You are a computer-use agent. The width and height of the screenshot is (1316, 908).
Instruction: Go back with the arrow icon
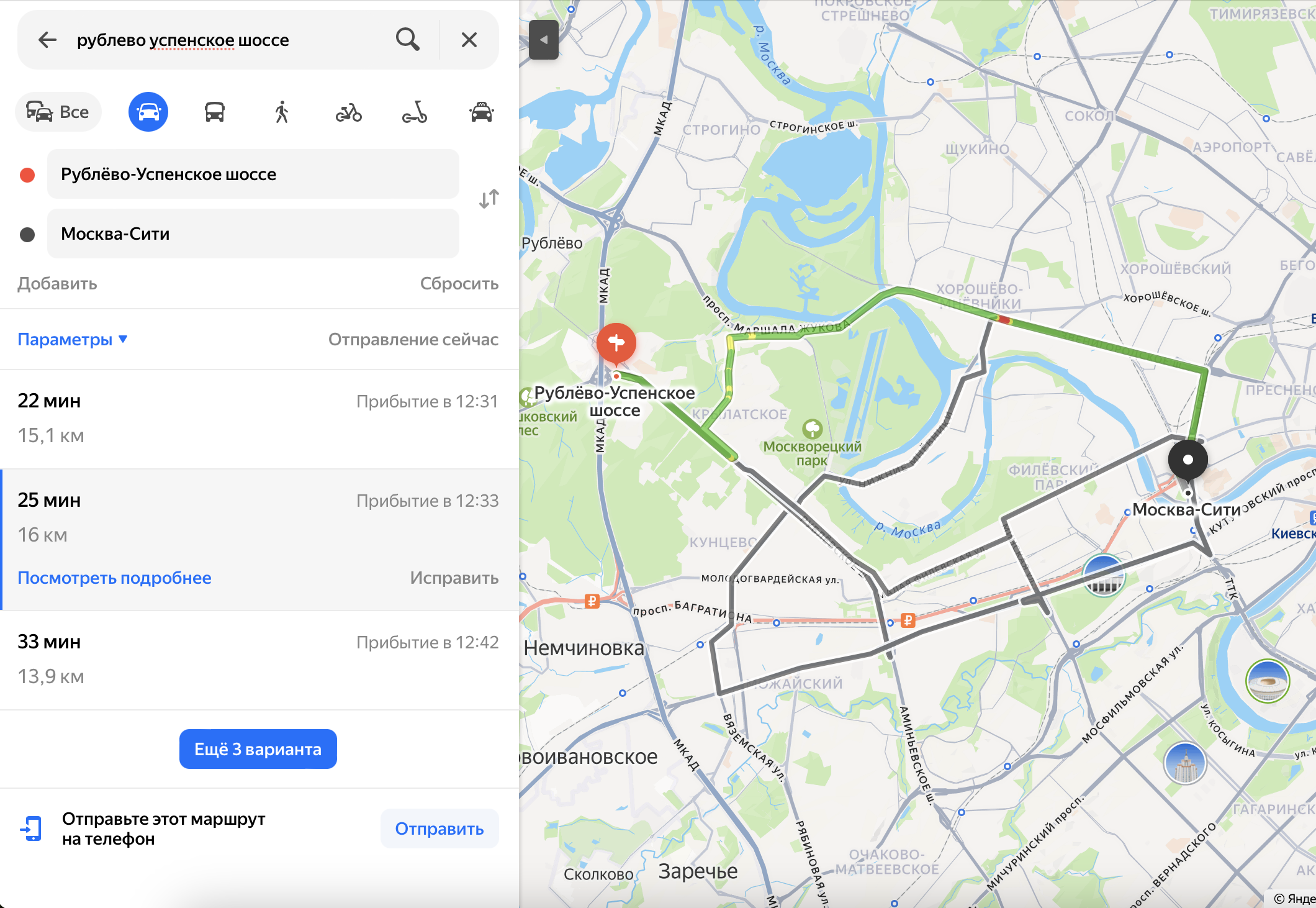click(x=47, y=40)
